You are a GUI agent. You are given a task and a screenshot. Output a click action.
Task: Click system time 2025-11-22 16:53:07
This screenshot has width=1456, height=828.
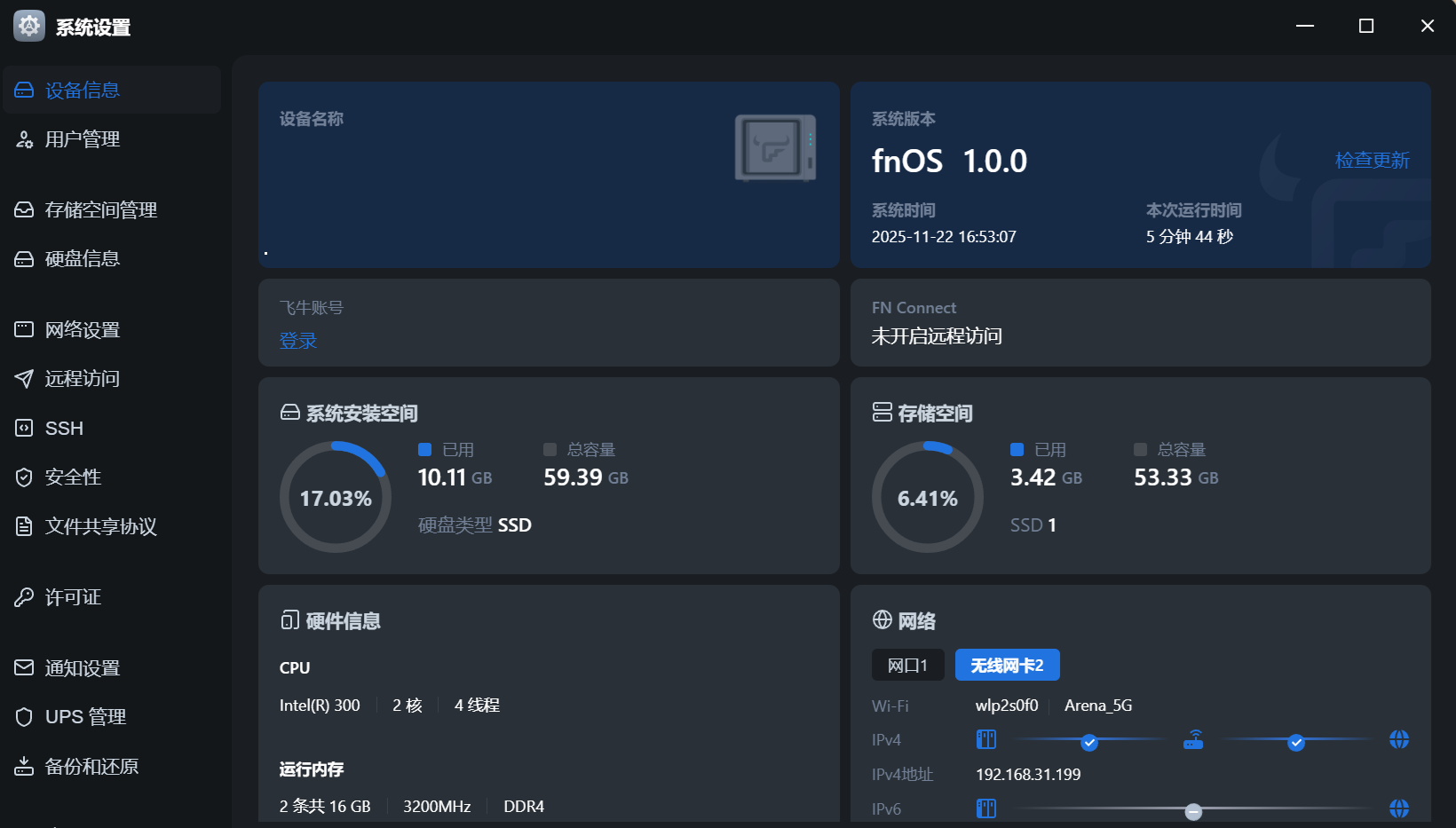[944, 237]
